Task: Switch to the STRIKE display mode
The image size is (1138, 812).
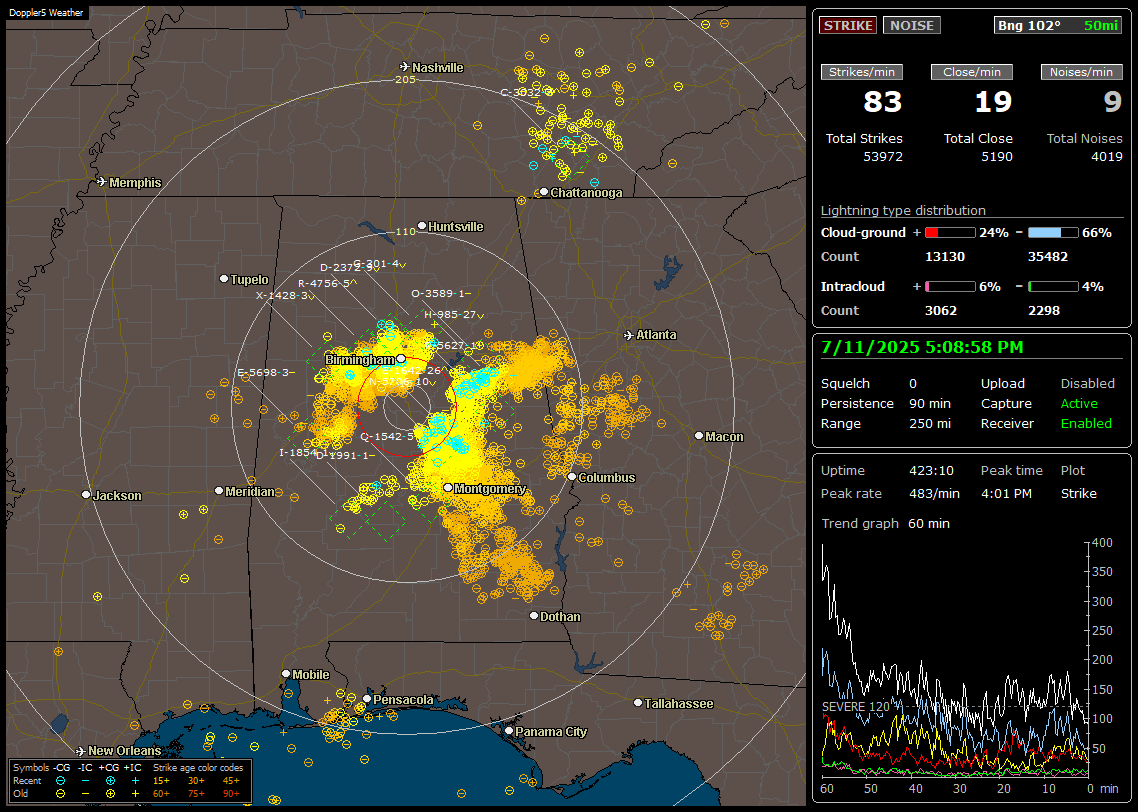Action: click(x=848, y=25)
